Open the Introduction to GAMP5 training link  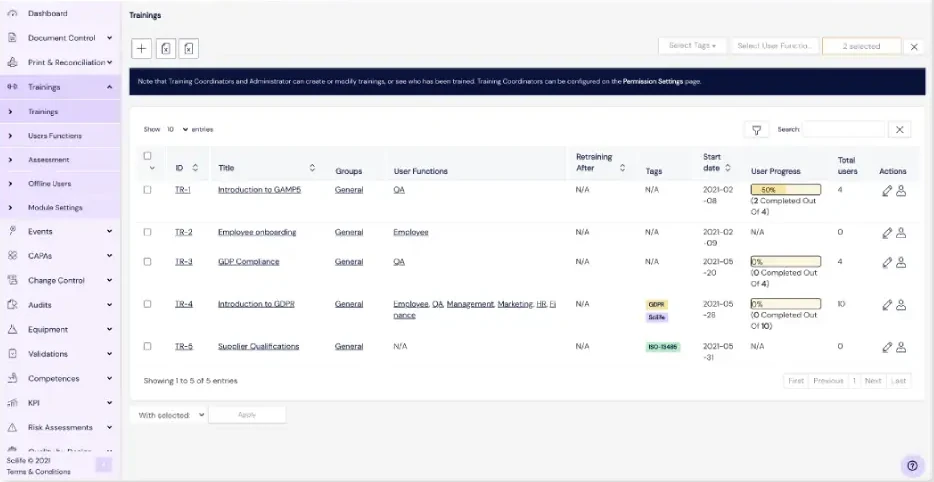point(259,189)
